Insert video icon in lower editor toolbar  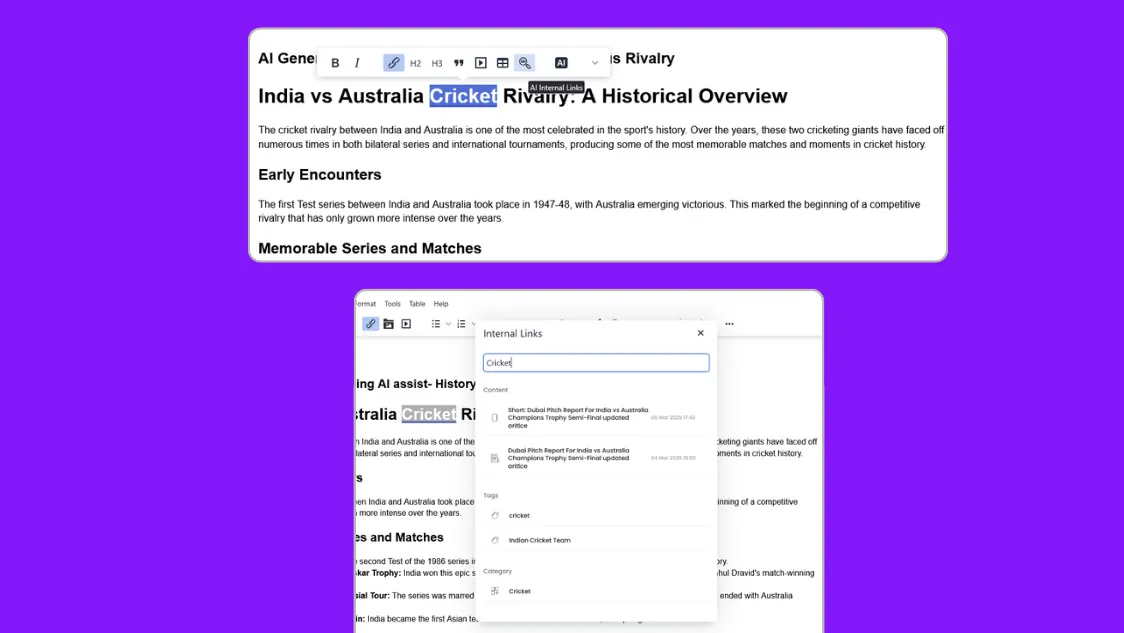406,324
